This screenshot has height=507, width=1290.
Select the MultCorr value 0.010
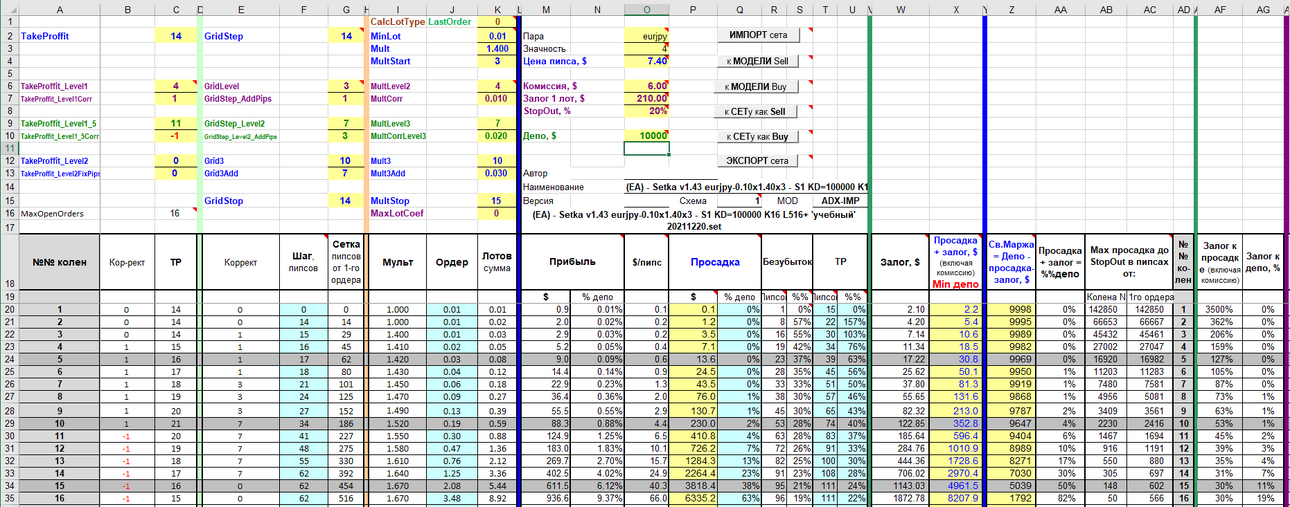[497, 98]
